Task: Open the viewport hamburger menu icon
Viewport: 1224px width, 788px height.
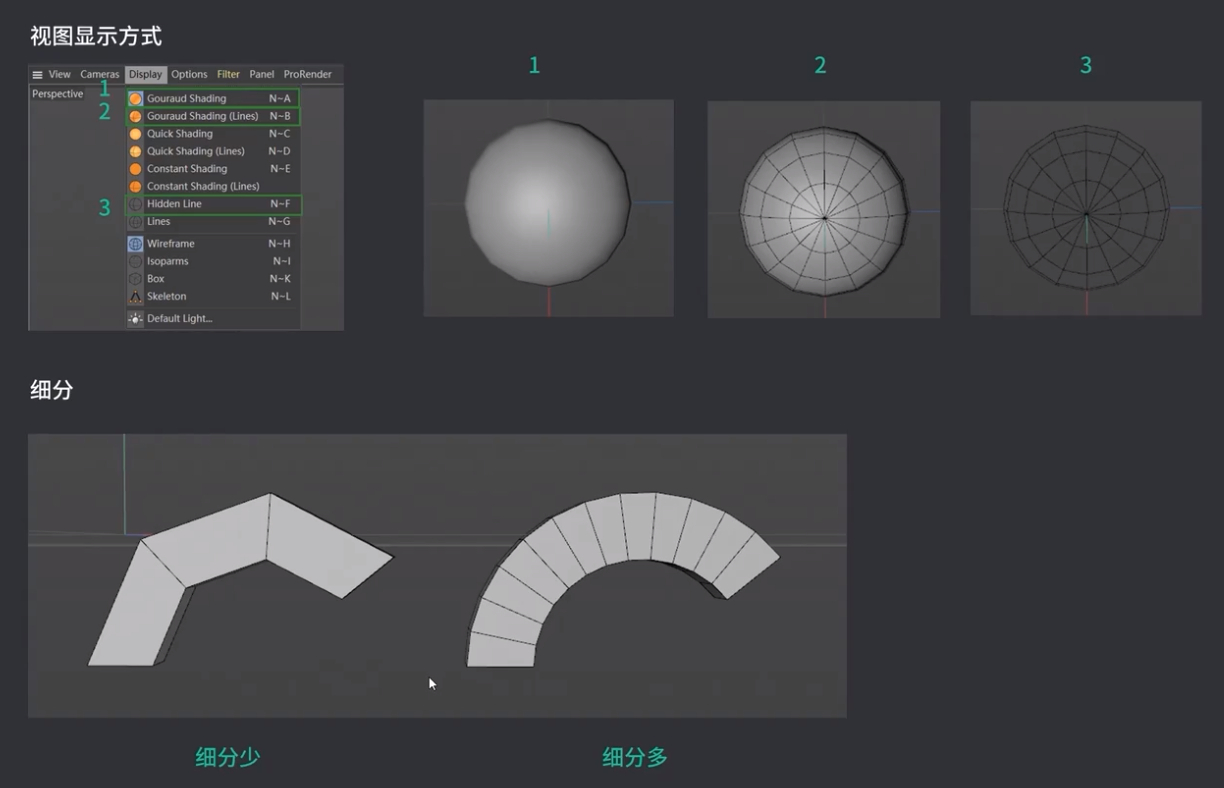Action: click(x=37, y=75)
